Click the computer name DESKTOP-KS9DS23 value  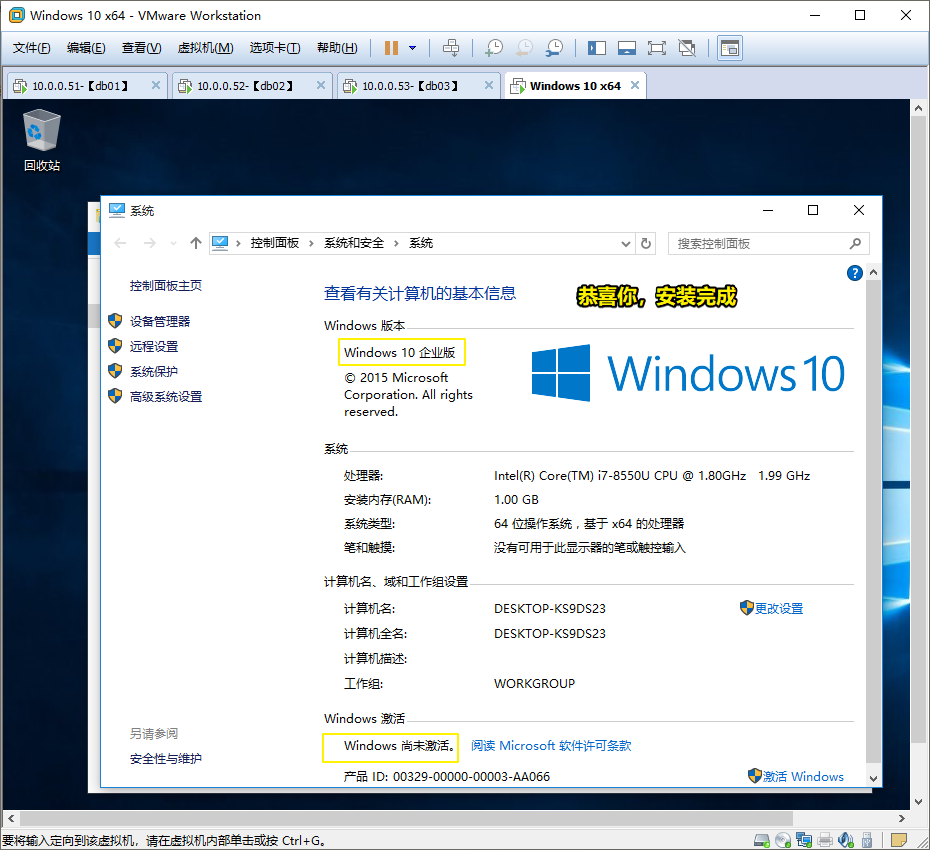click(x=550, y=609)
